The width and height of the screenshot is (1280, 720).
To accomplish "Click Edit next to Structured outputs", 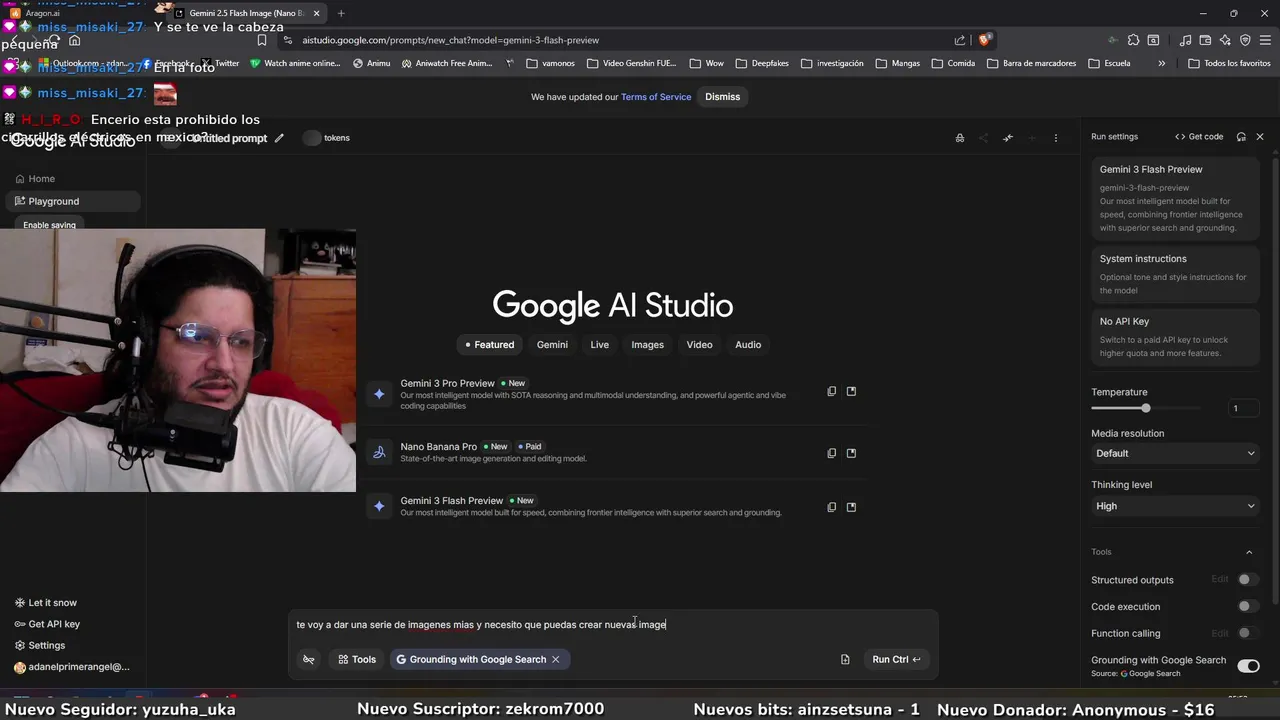I will 1220,579.
